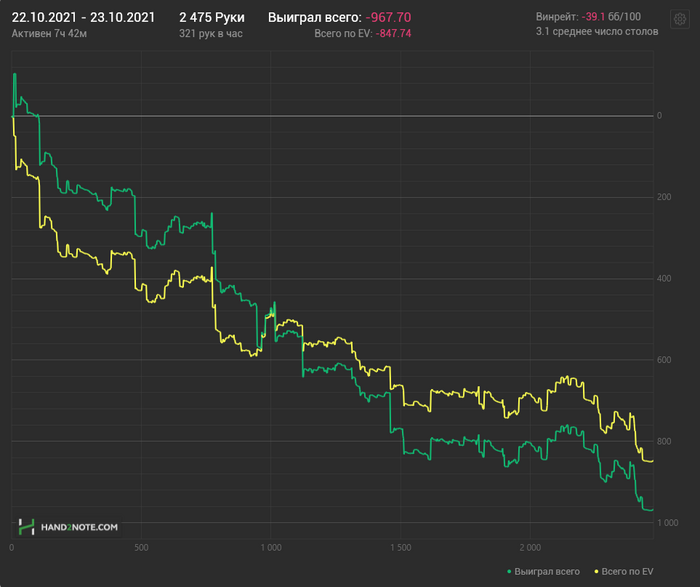Click the 'Винрейт' bb/100 statistic
Image resolution: width=700 pixels, height=587 pixels.
tap(588, 17)
